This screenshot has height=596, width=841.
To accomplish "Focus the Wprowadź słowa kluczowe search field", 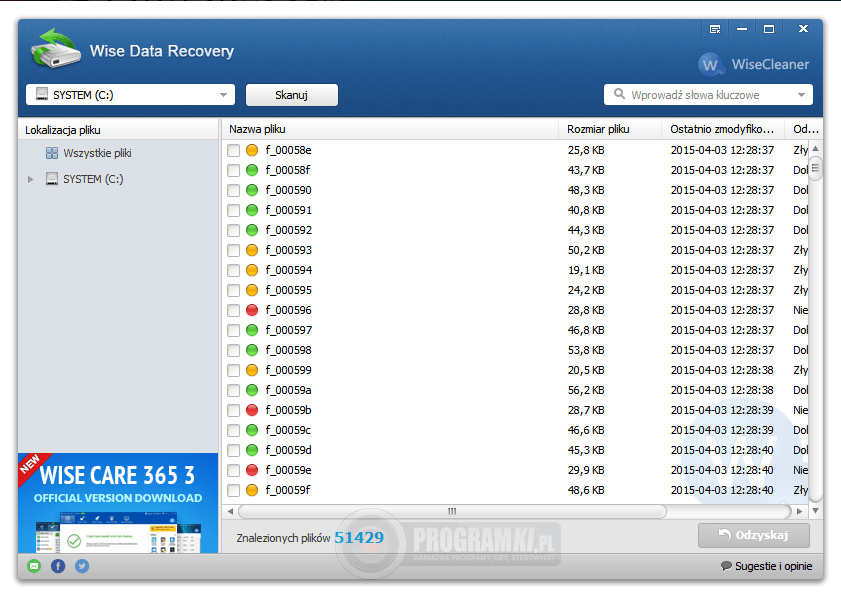I will tap(708, 95).
